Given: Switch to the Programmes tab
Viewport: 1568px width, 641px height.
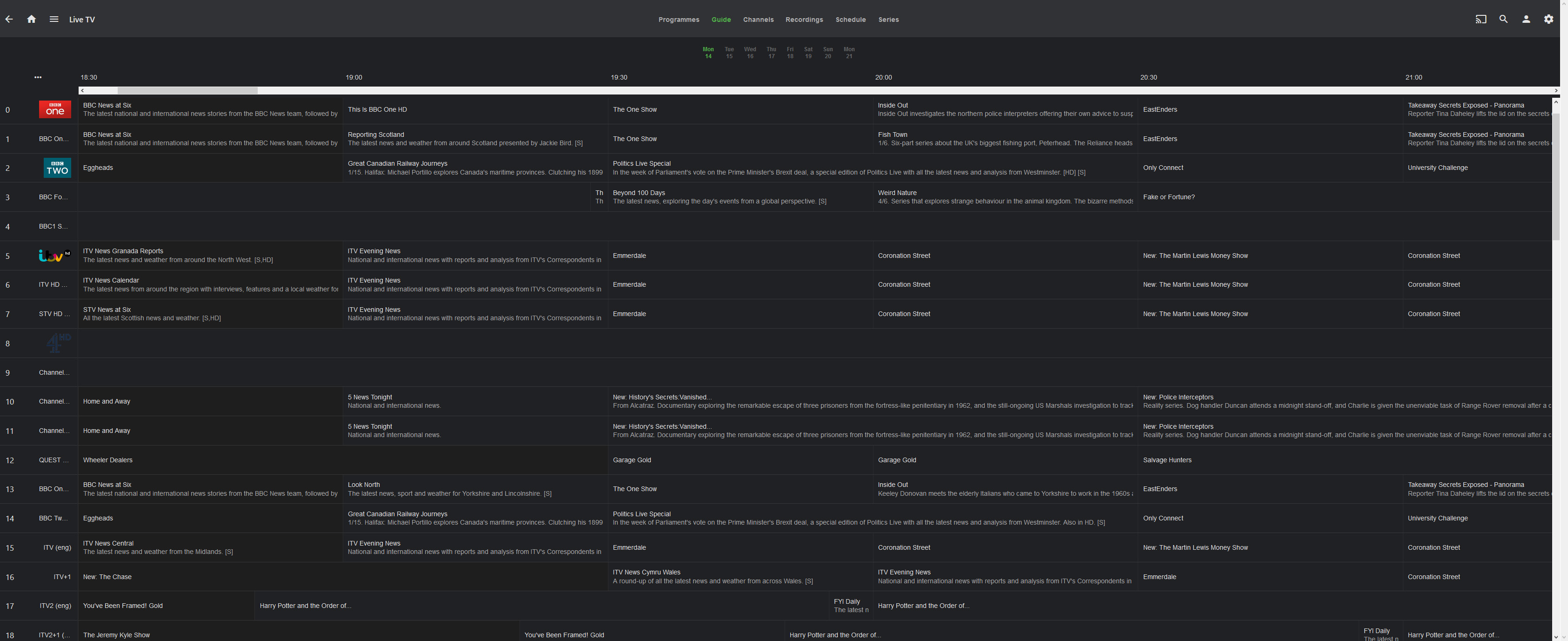Looking at the screenshot, I should click(679, 20).
